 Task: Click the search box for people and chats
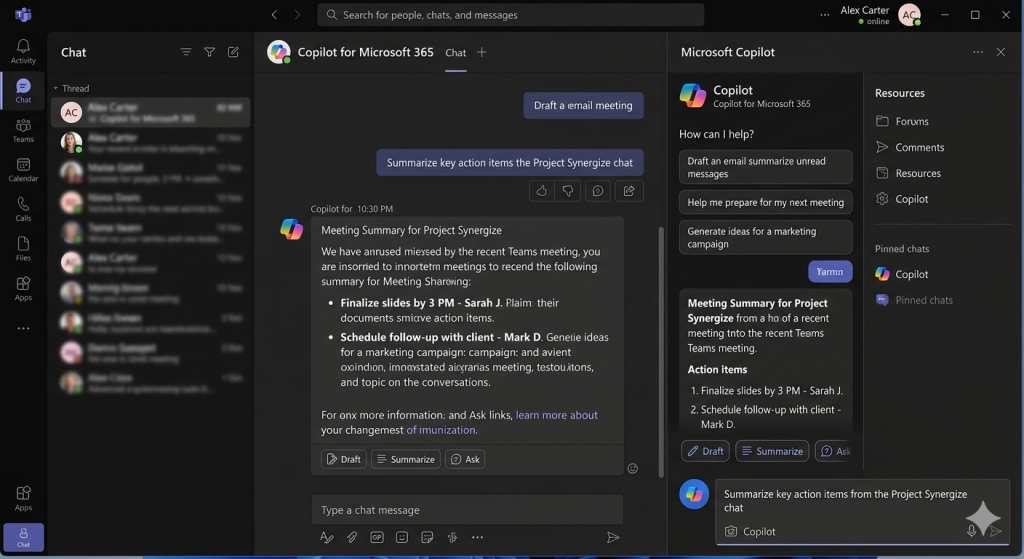[511, 14]
